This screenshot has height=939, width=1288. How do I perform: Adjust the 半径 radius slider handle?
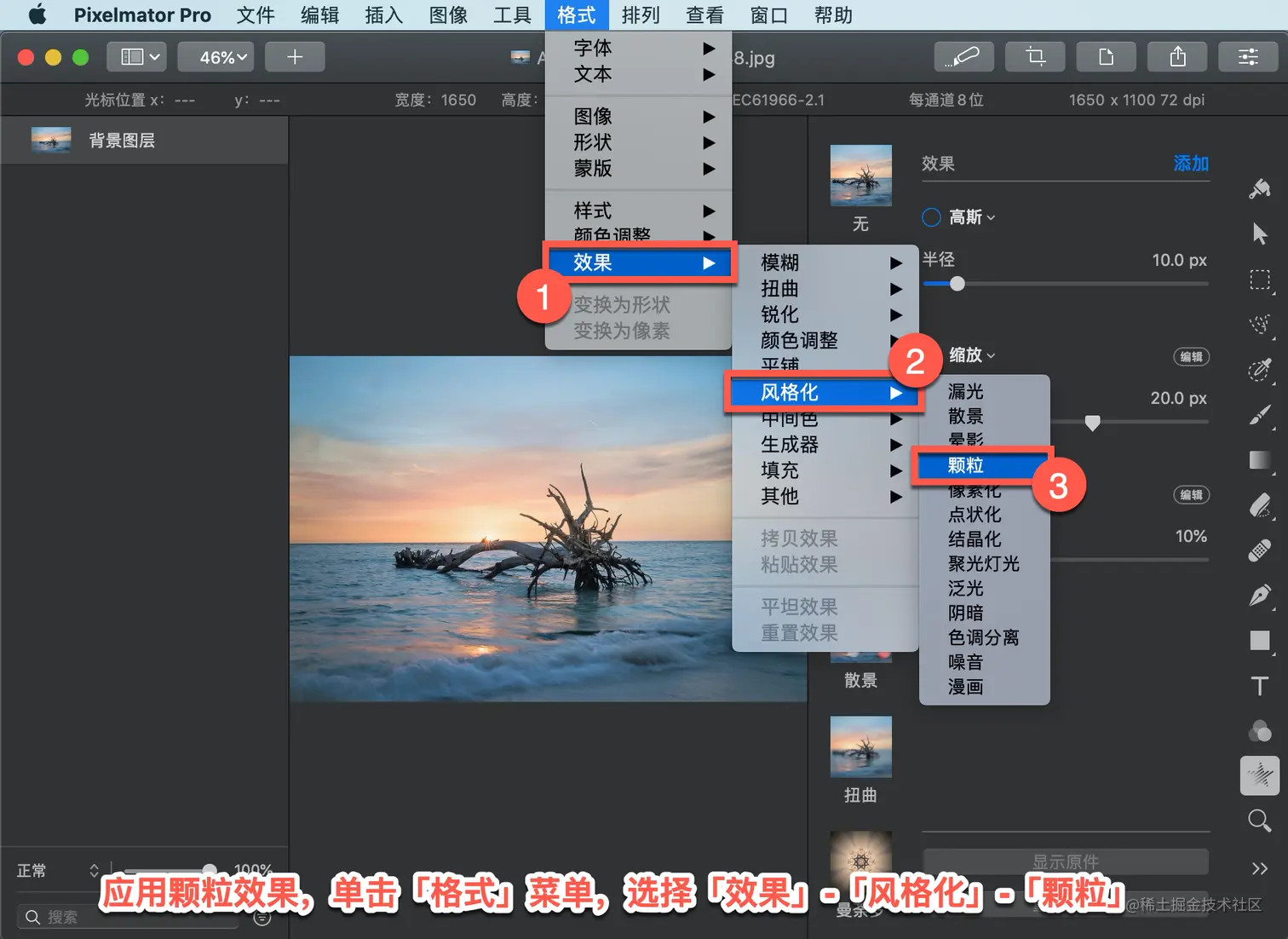[x=957, y=284]
